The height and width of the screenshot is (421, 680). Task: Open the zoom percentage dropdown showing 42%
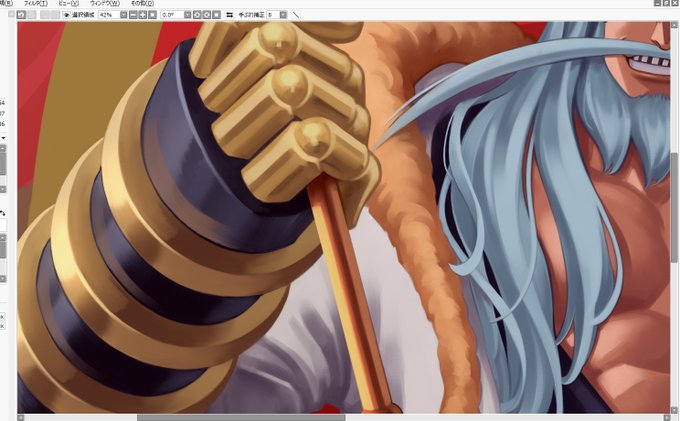pyautogui.click(x=124, y=15)
